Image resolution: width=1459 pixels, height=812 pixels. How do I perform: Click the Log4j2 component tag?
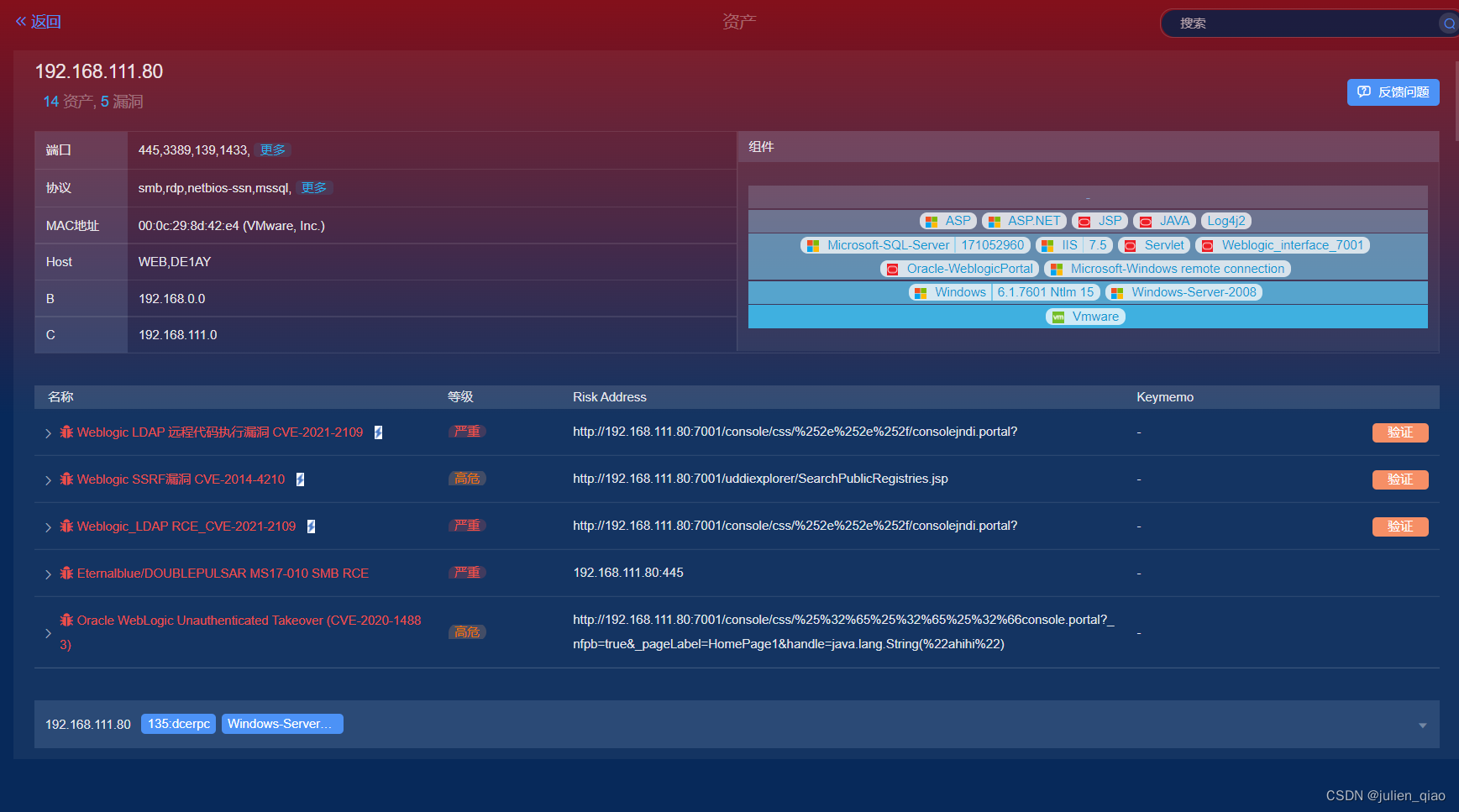tap(1226, 221)
